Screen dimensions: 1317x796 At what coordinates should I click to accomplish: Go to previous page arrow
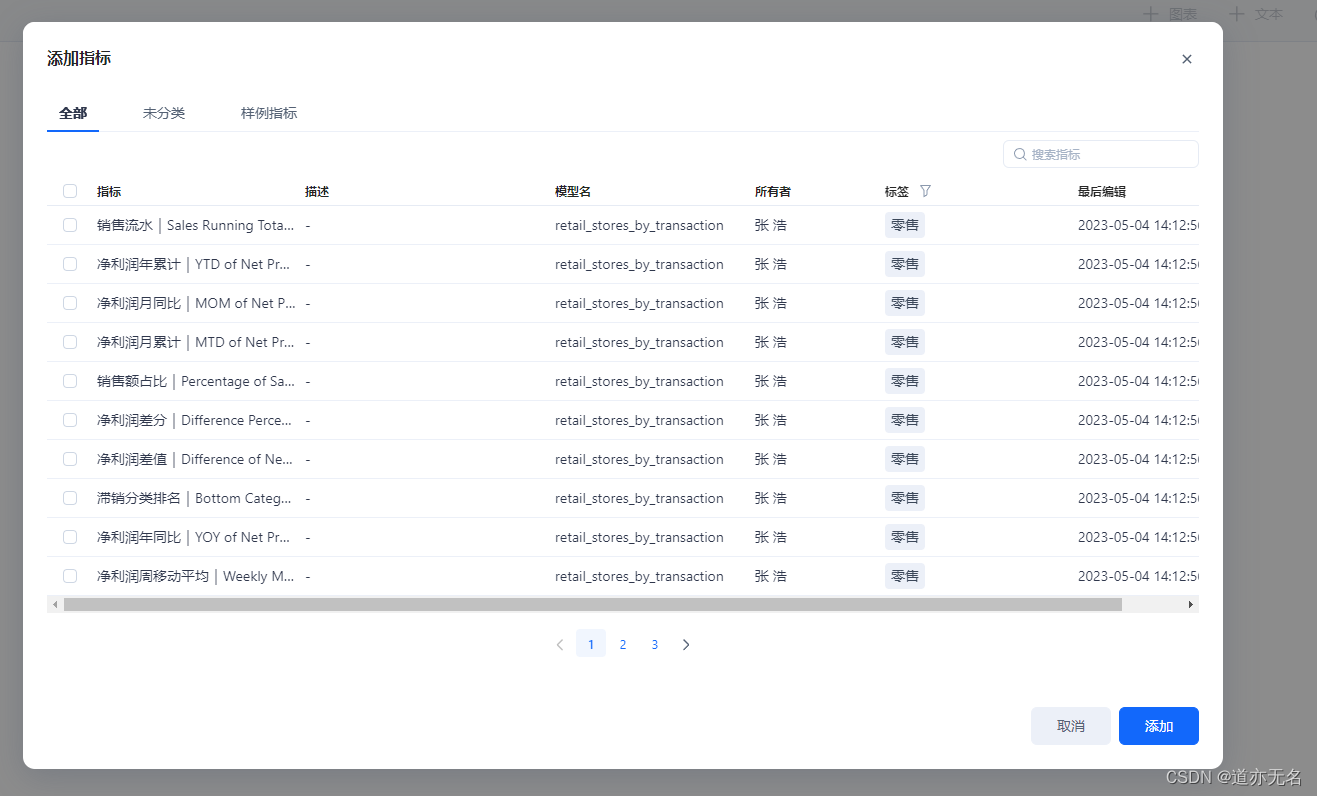(x=560, y=644)
